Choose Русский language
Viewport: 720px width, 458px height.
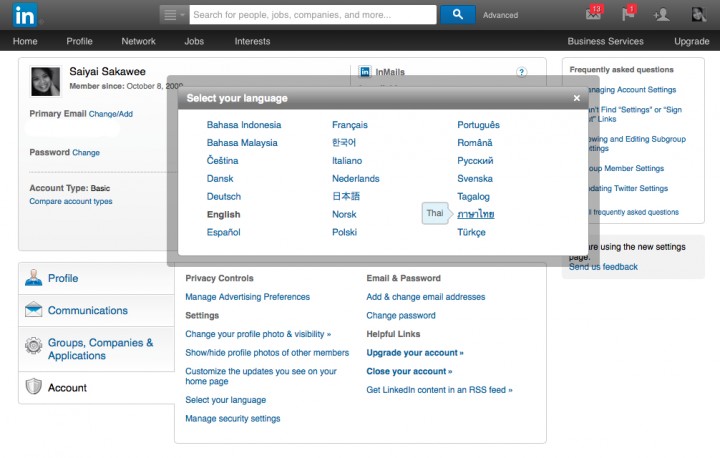click(x=475, y=161)
